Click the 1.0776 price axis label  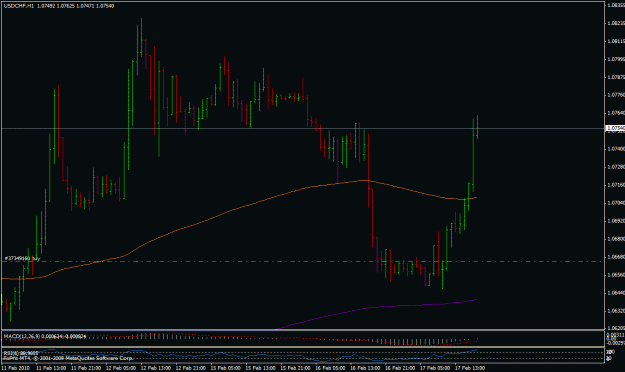point(616,95)
